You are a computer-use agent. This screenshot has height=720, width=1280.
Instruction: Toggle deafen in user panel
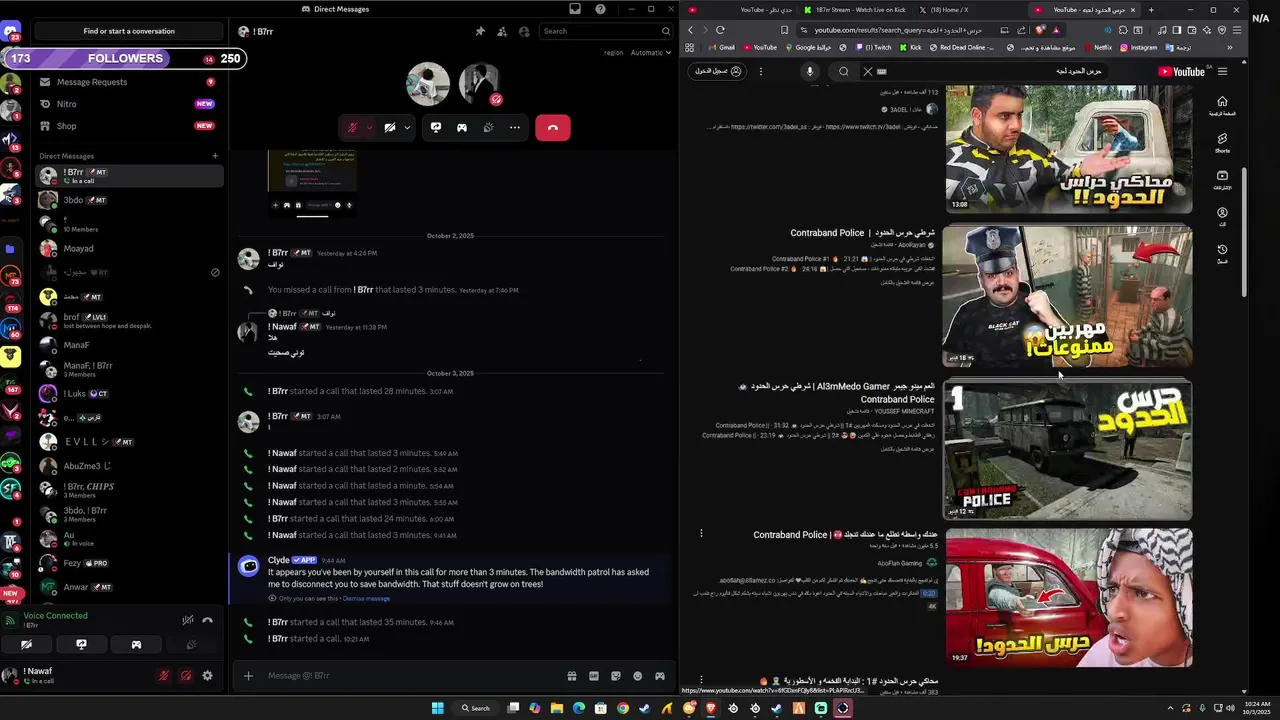pos(186,676)
